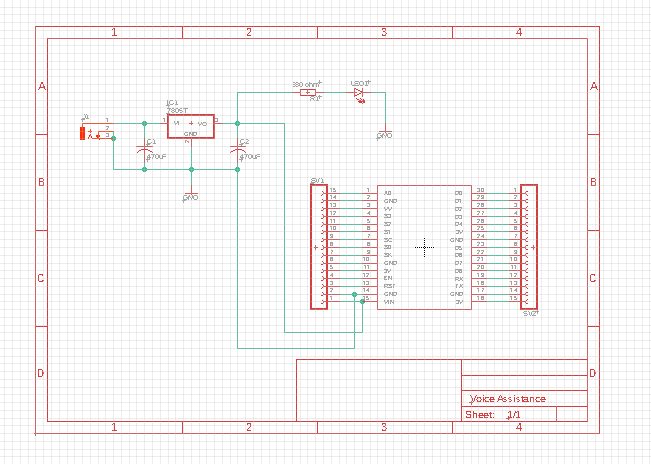Select the SV2 pin header connector
The height and width of the screenshot is (464, 651).
pyautogui.click(x=529, y=247)
